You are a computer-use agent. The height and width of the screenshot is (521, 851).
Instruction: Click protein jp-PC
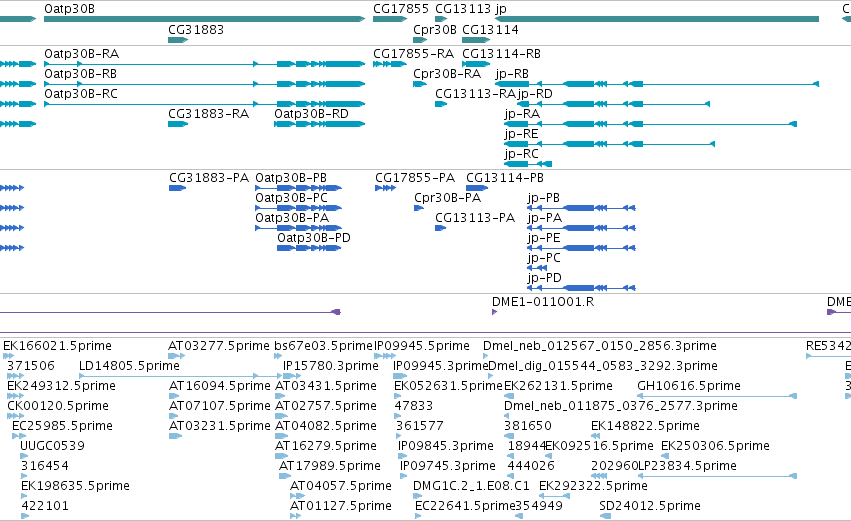pyautogui.click(x=537, y=268)
